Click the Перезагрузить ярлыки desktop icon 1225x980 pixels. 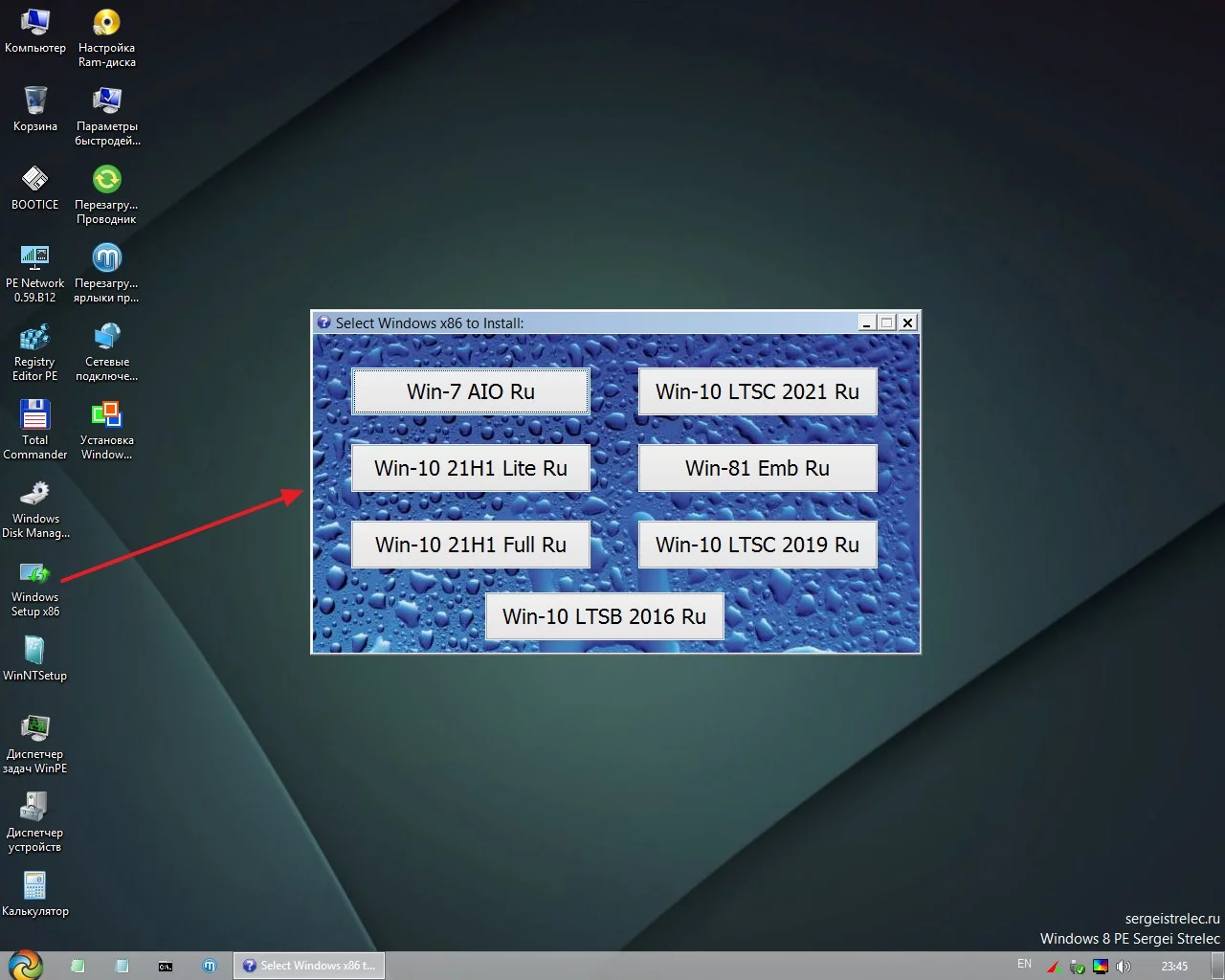(106, 273)
